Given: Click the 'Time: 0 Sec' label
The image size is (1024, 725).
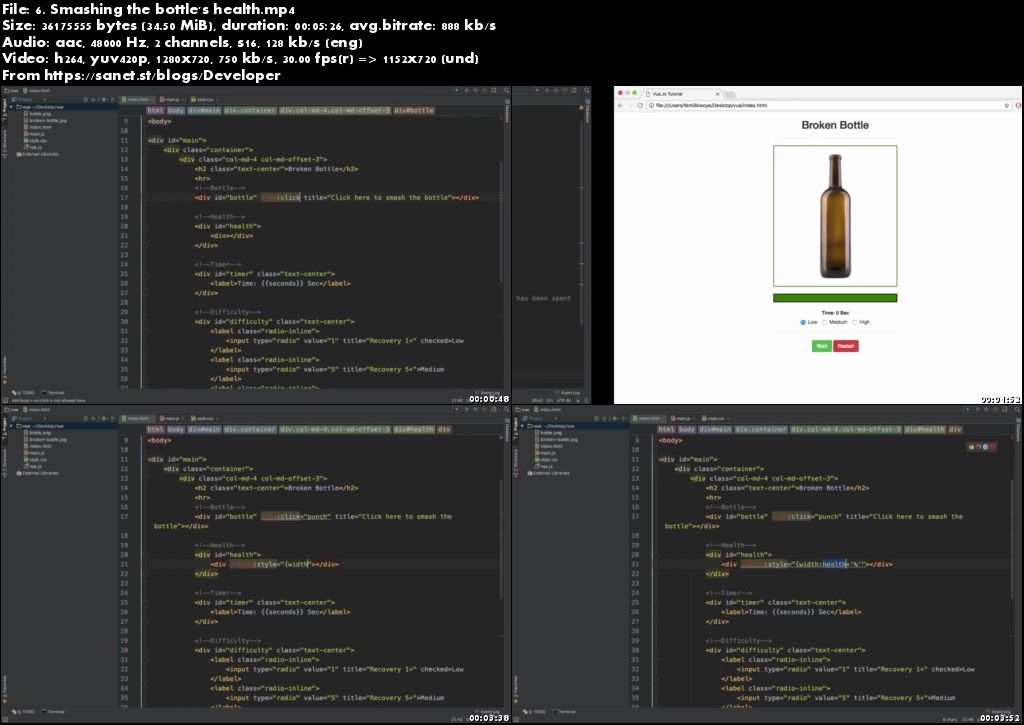Looking at the screenshot, I should click(x=835, y=313).
